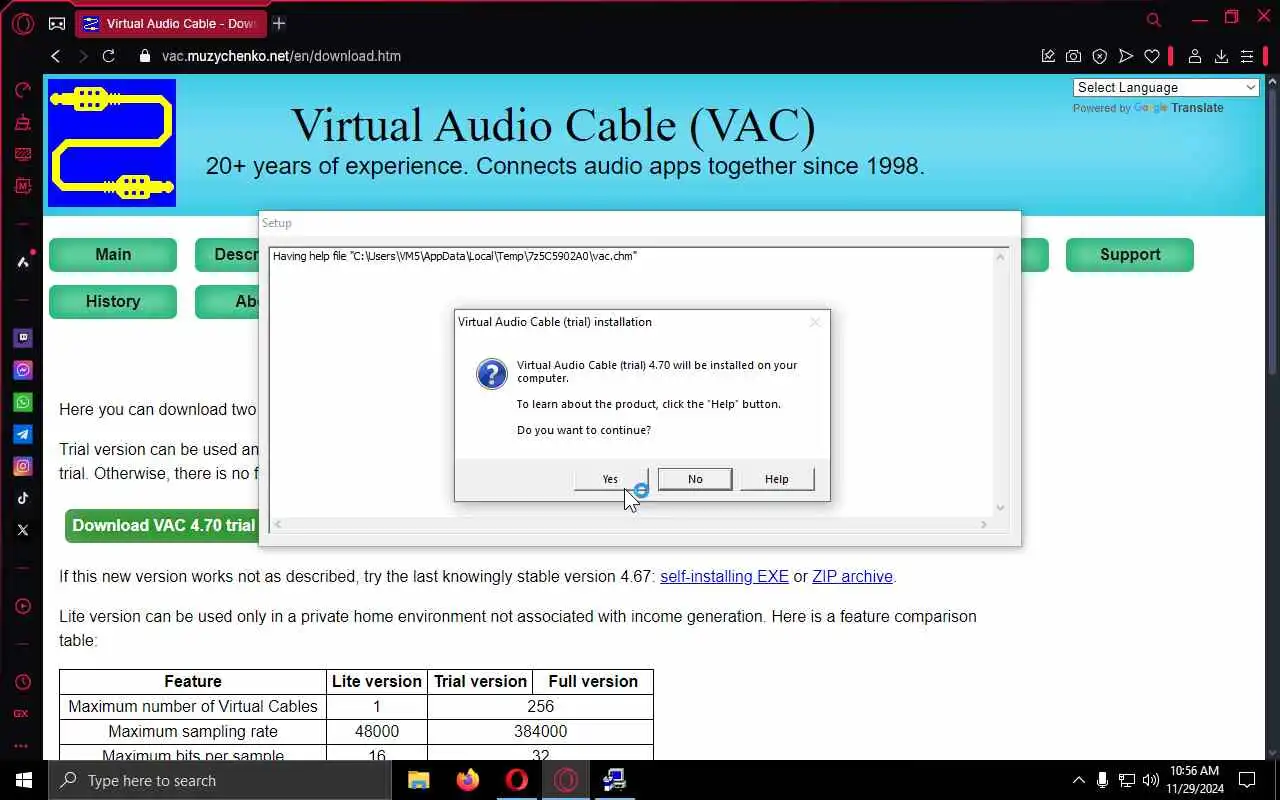Click the address bar URL field
Viewport: 1280px width, 800px height.
(590, 56)
